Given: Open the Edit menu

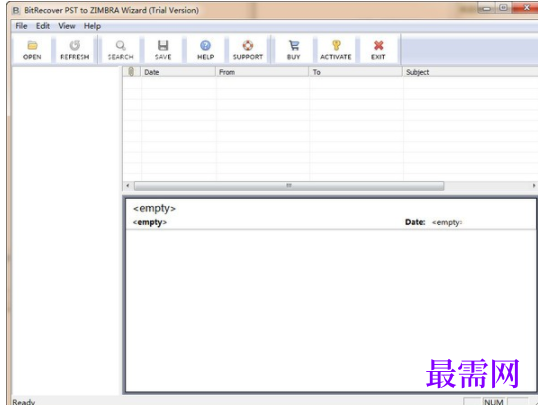Looking at the screenshot, I should (43, 26).
